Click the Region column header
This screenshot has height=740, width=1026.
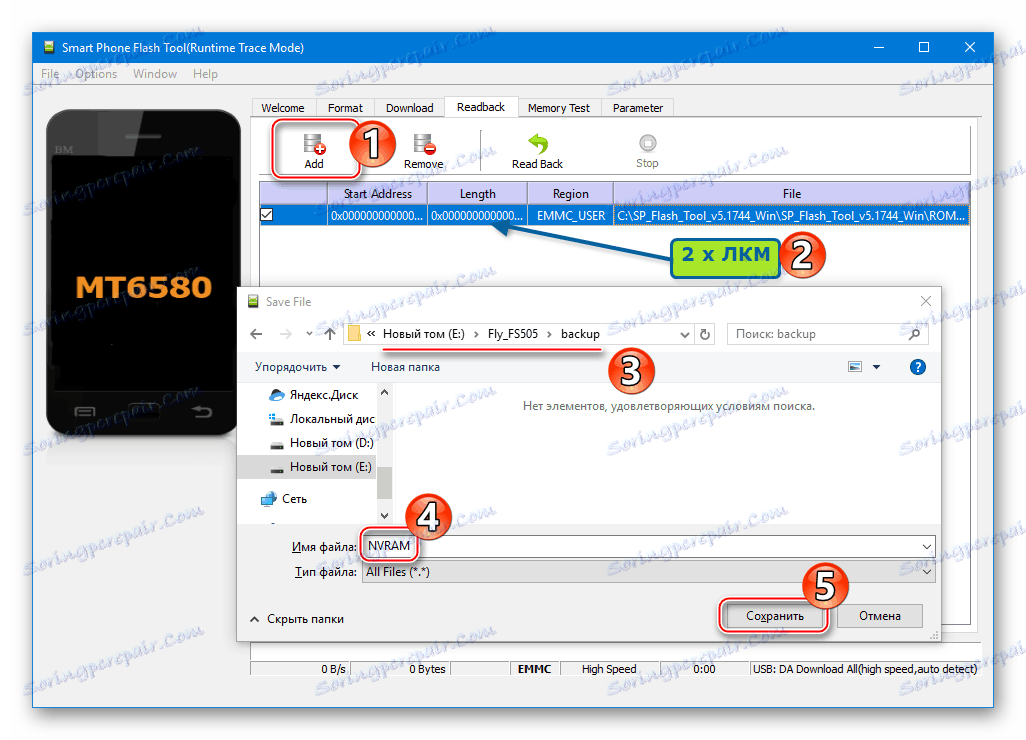coord(571,194)
